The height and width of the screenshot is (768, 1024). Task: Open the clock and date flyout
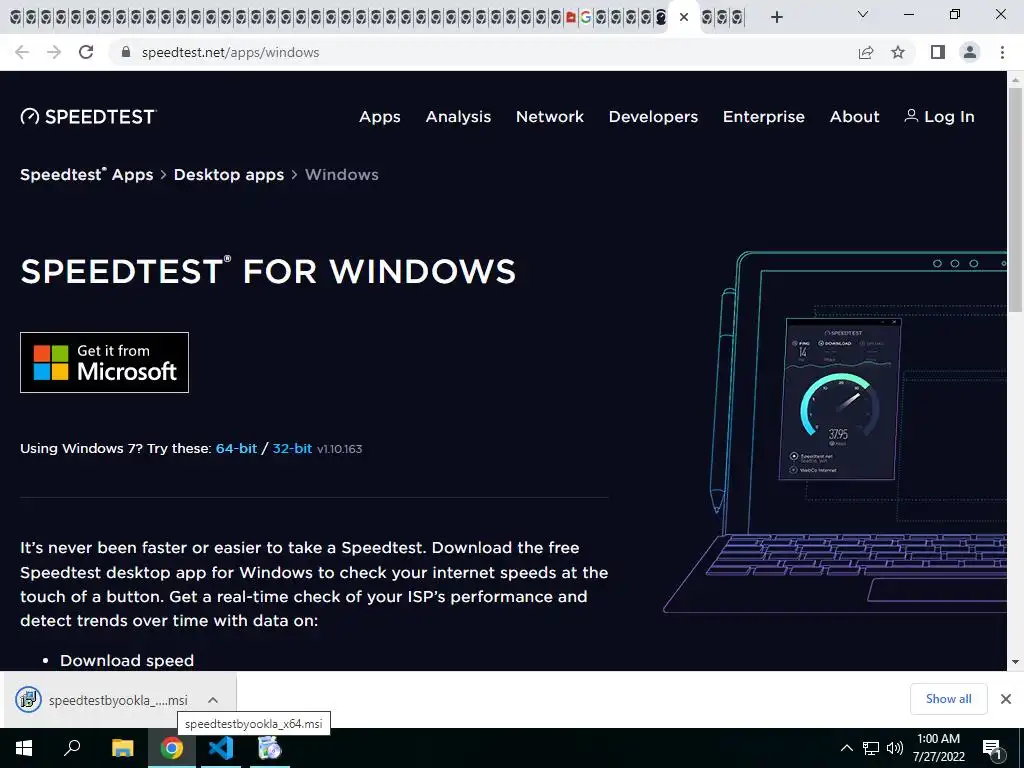point(938,748)
